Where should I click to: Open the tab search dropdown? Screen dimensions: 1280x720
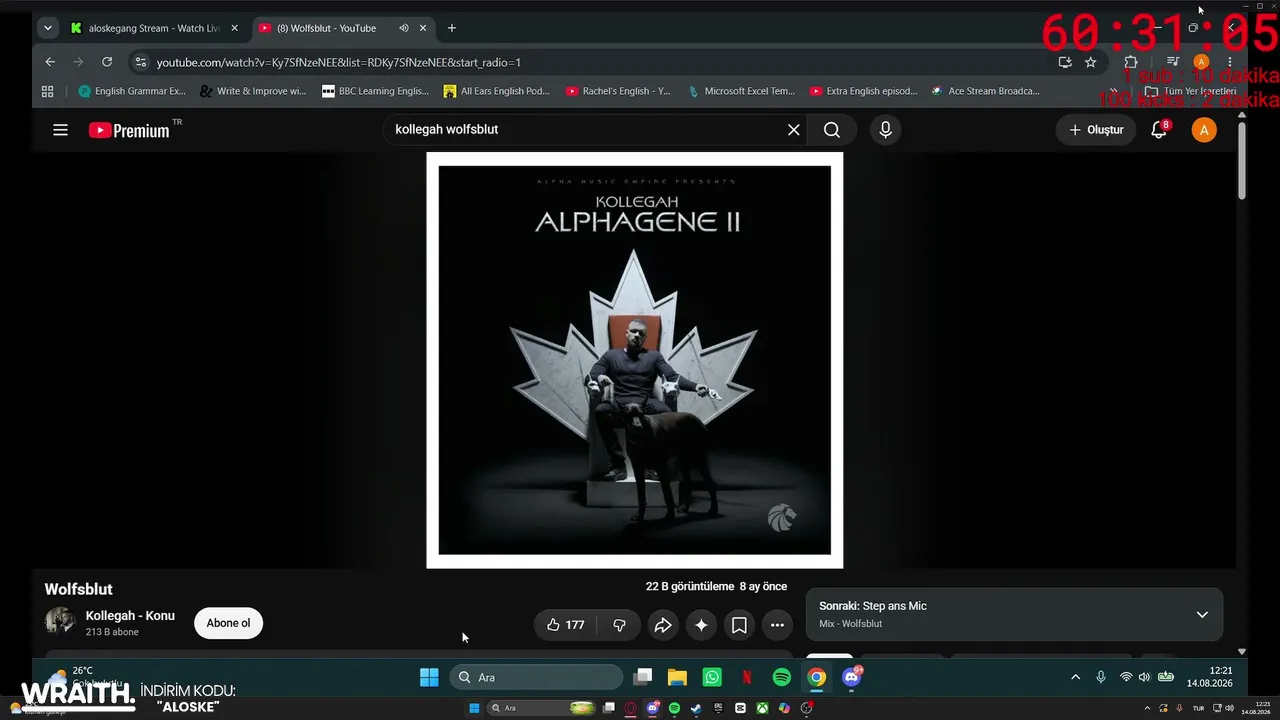pos(47,28)
